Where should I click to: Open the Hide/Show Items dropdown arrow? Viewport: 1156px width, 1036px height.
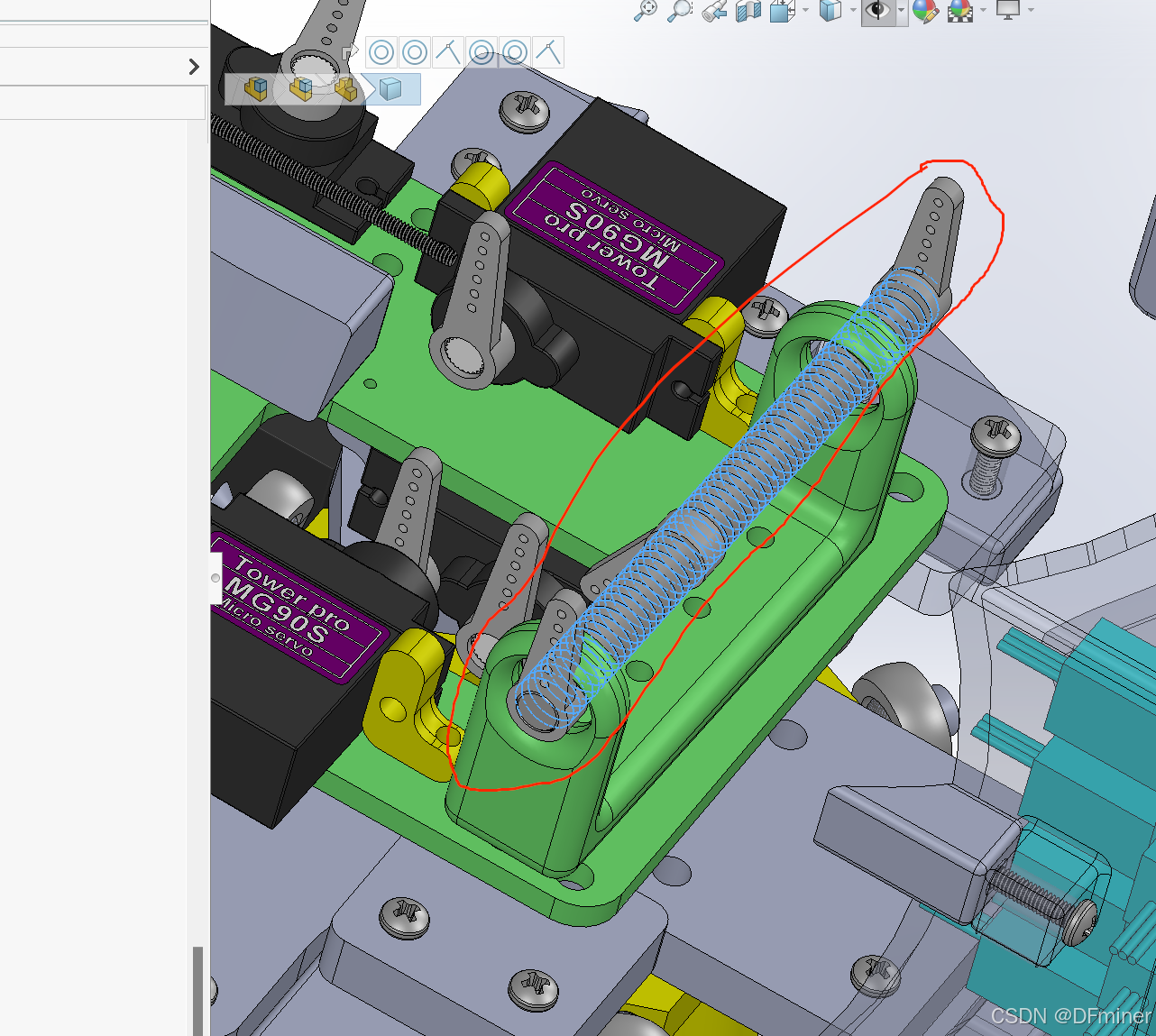coord(901,11)
